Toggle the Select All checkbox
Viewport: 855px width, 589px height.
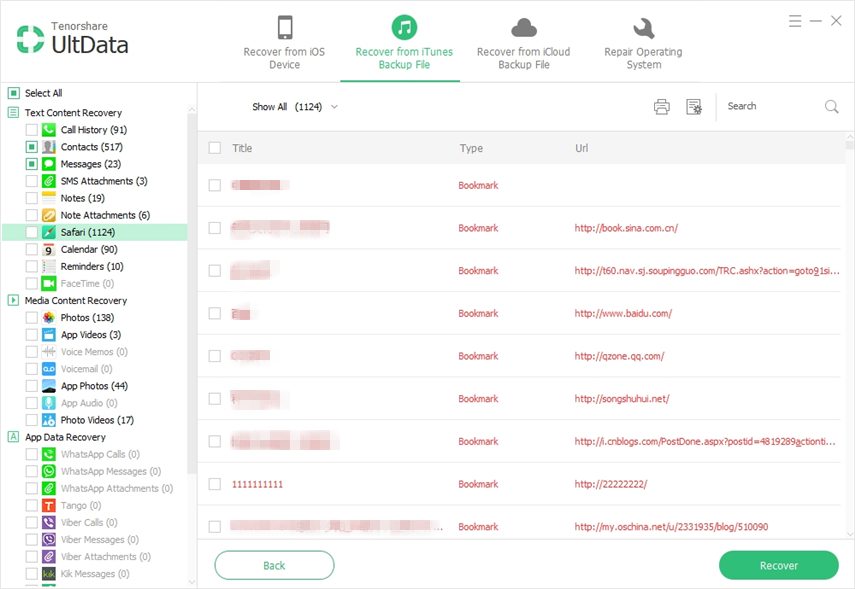pos(14,93)
